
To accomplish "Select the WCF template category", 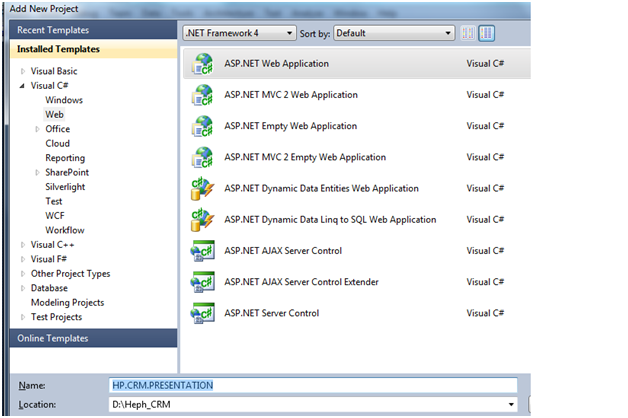I will (x=55, y=216).
